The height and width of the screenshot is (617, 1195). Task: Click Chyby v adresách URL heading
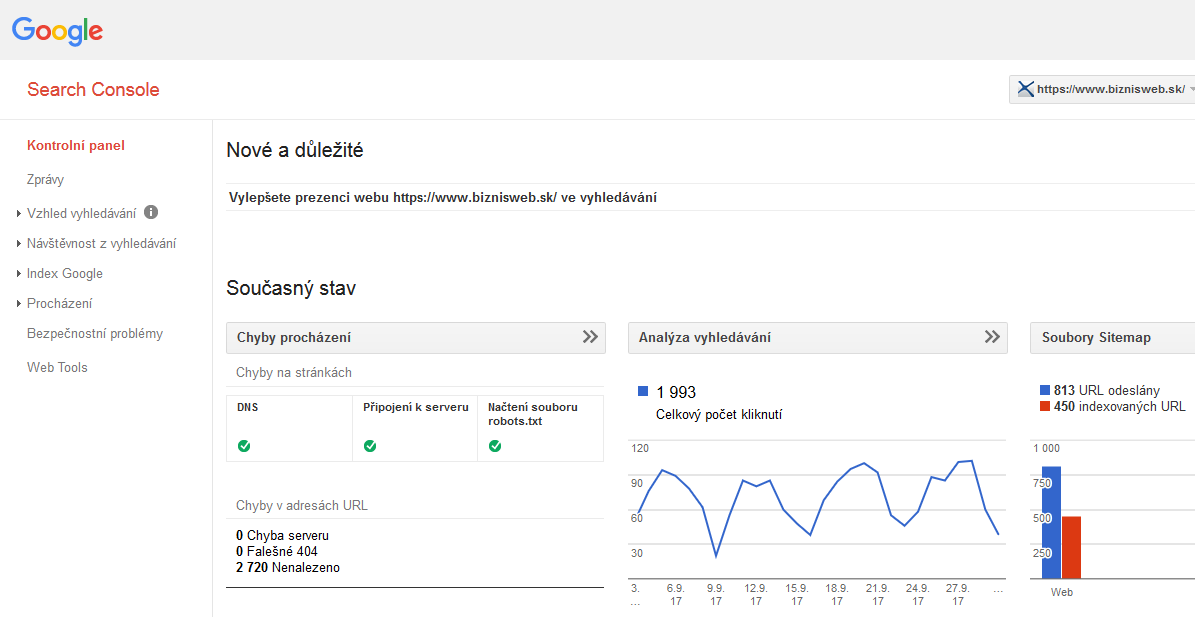pos(302,506)
